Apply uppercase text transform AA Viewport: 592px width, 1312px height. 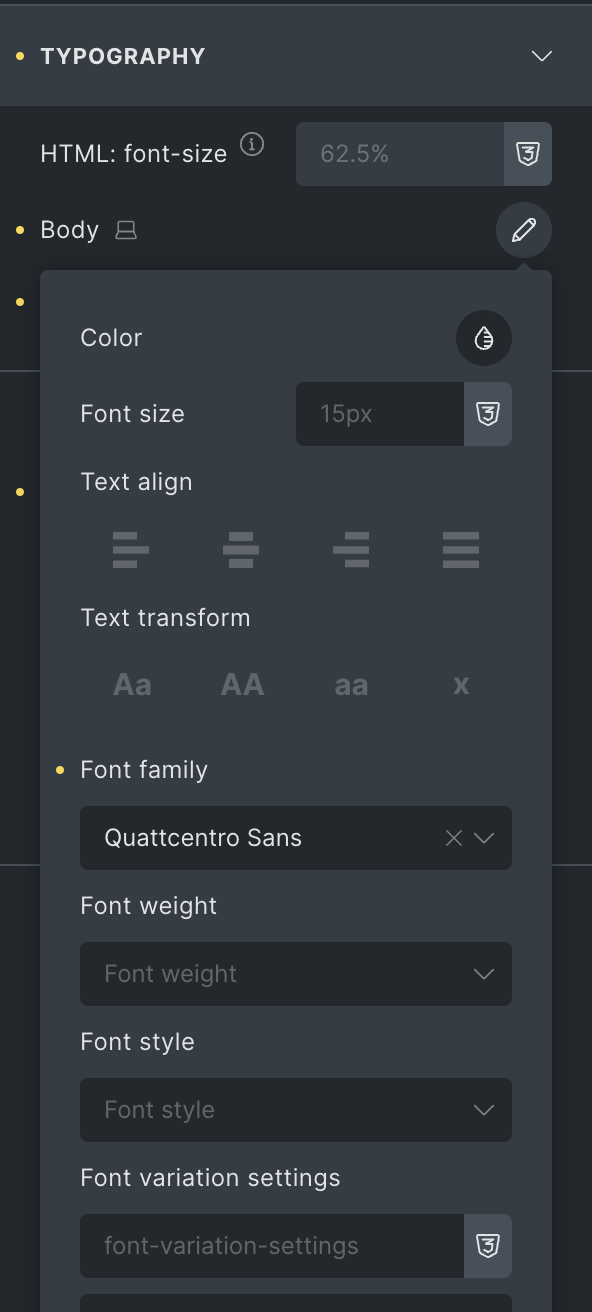click(242, 685)
